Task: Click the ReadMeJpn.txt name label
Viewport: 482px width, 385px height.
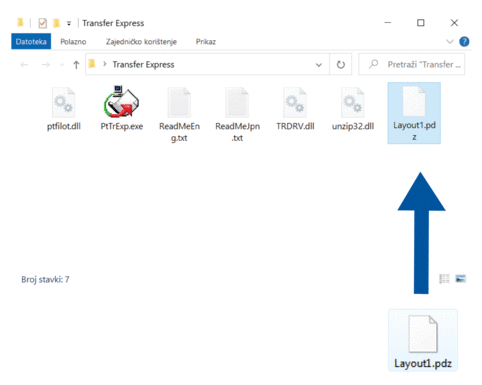Action: 237,132
